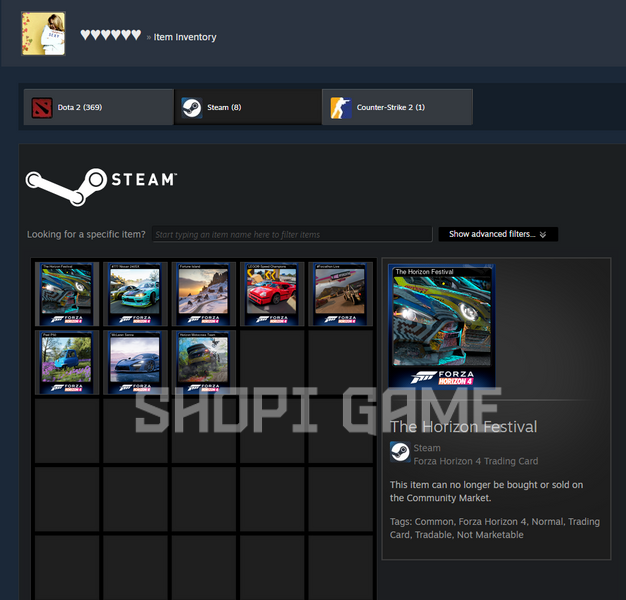Click The Horizon Festival title in details panel
Viewport: 626px width, 600px height.
click(464, 427)
